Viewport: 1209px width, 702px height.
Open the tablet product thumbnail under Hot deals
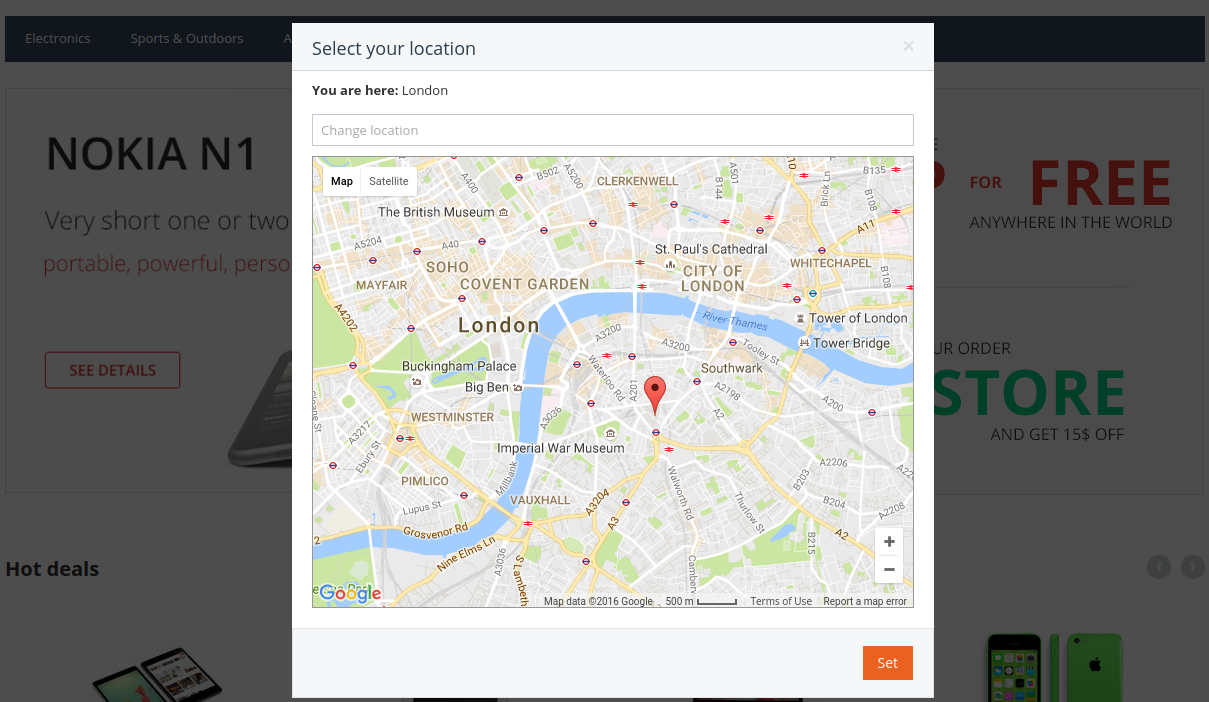pyautogui.click(x=157, y=675)
